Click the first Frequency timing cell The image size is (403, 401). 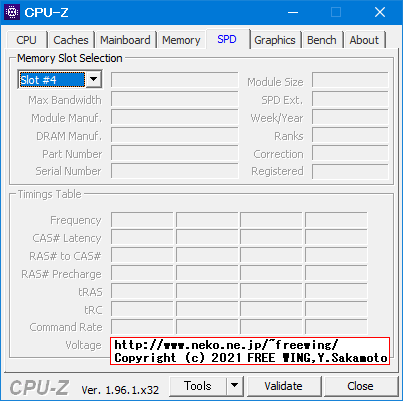click(x=142, y=220)
